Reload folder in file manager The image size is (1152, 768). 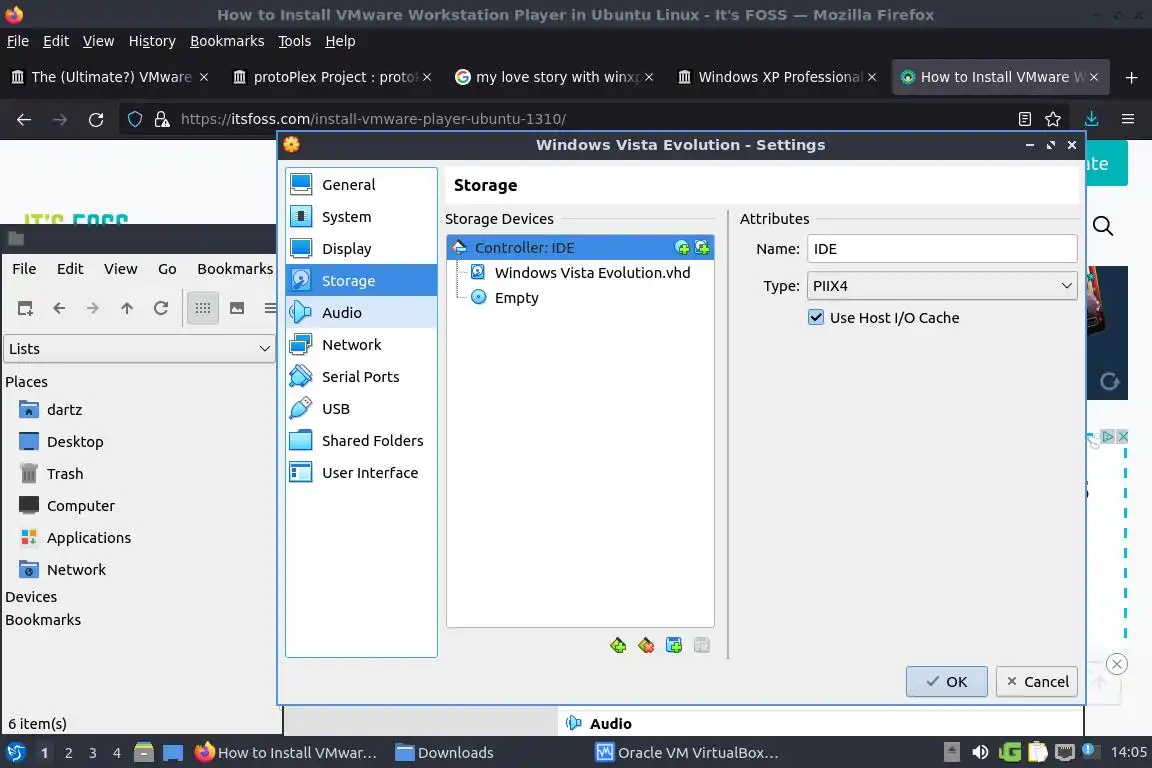pyautogui.click(x=161, y=308)
